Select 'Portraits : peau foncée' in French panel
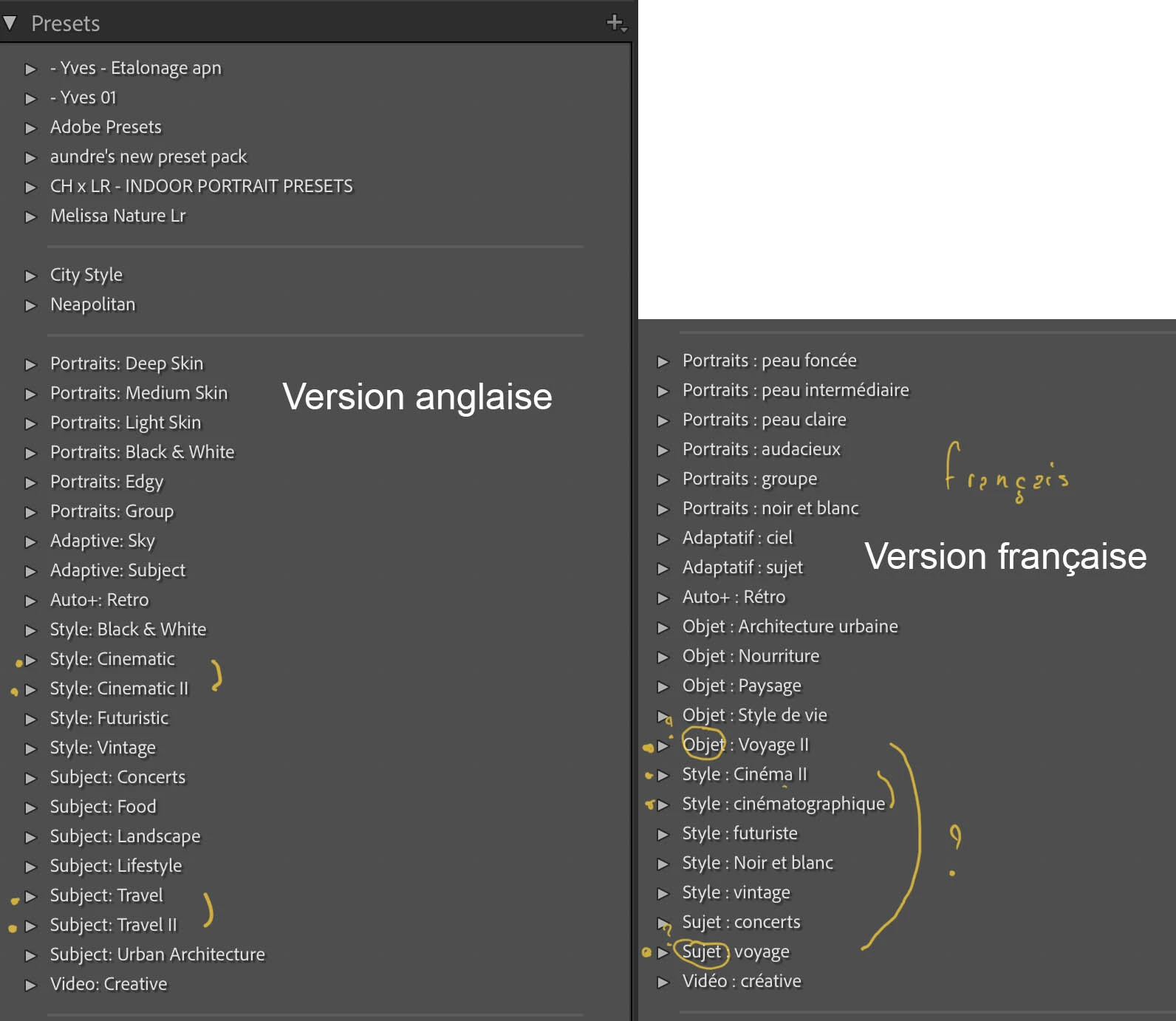 coord(770,361)
